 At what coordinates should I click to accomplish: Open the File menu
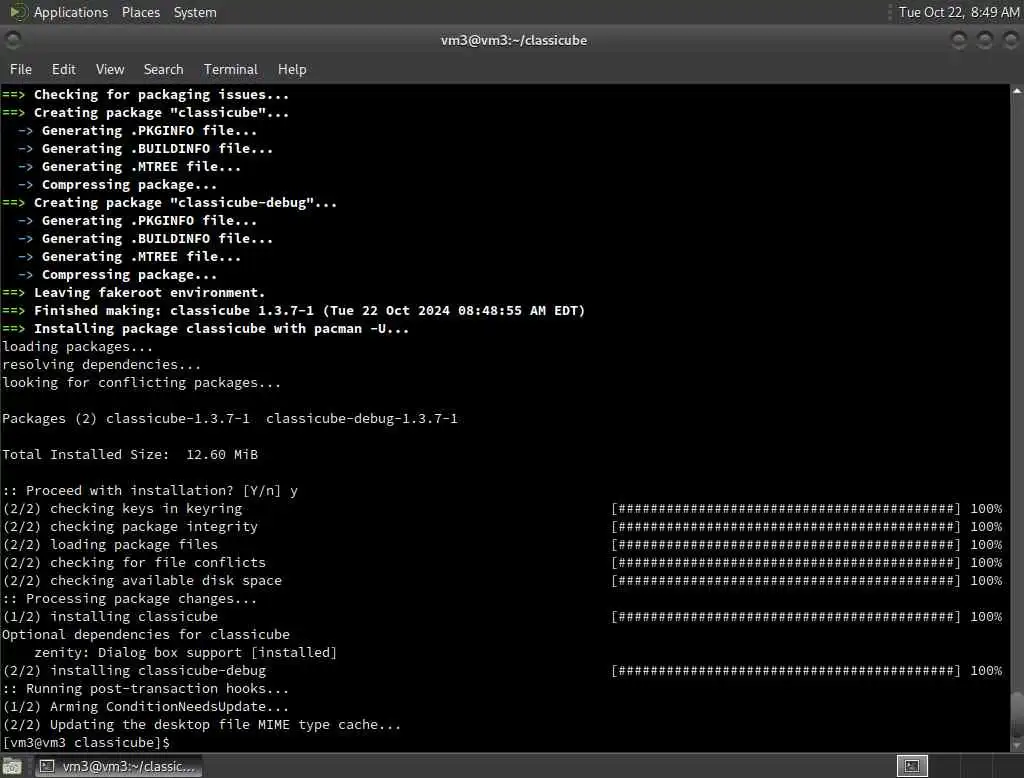tap(21, 69)
